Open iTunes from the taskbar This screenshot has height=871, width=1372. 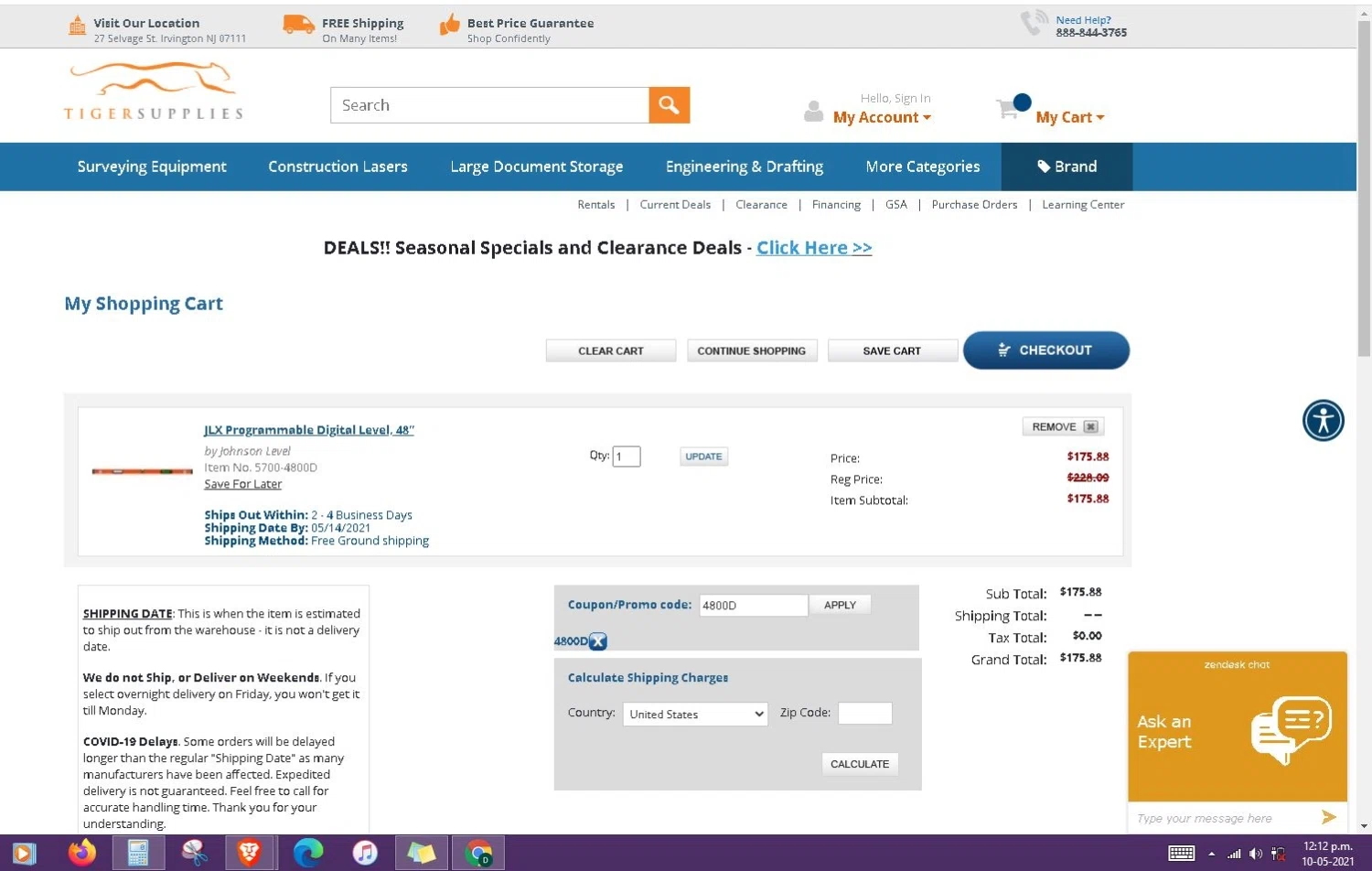pyautogui.click(x=365, y=853)
